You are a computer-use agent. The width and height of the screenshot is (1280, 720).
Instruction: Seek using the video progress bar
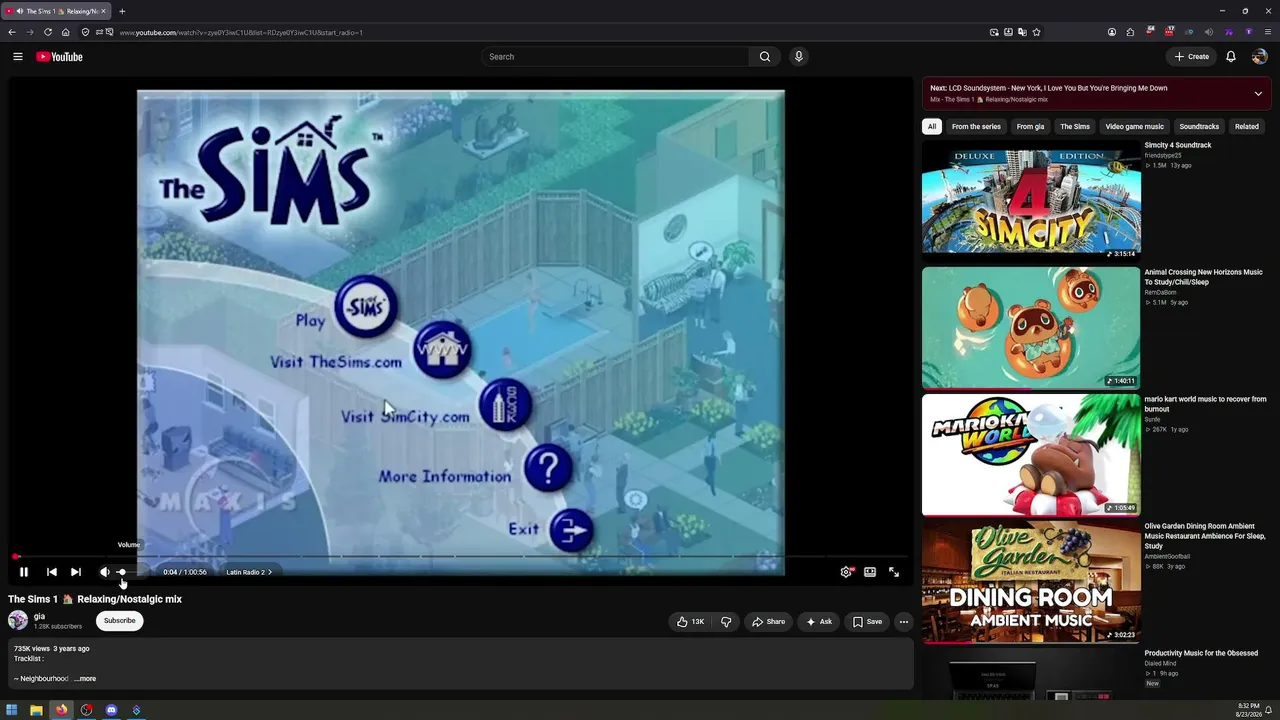click(x=460, y=556)
